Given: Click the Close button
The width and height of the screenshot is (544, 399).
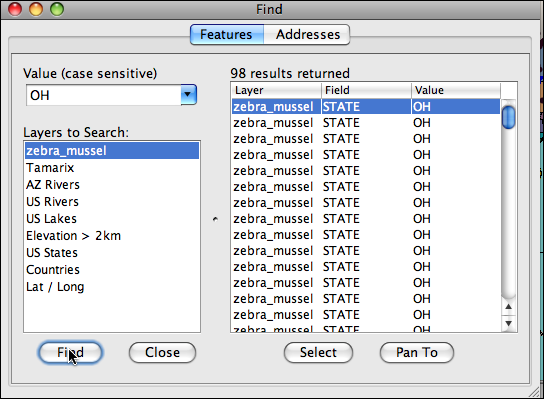Looking at the screenshot, I should pyautogui.click(x=162, y=353).
